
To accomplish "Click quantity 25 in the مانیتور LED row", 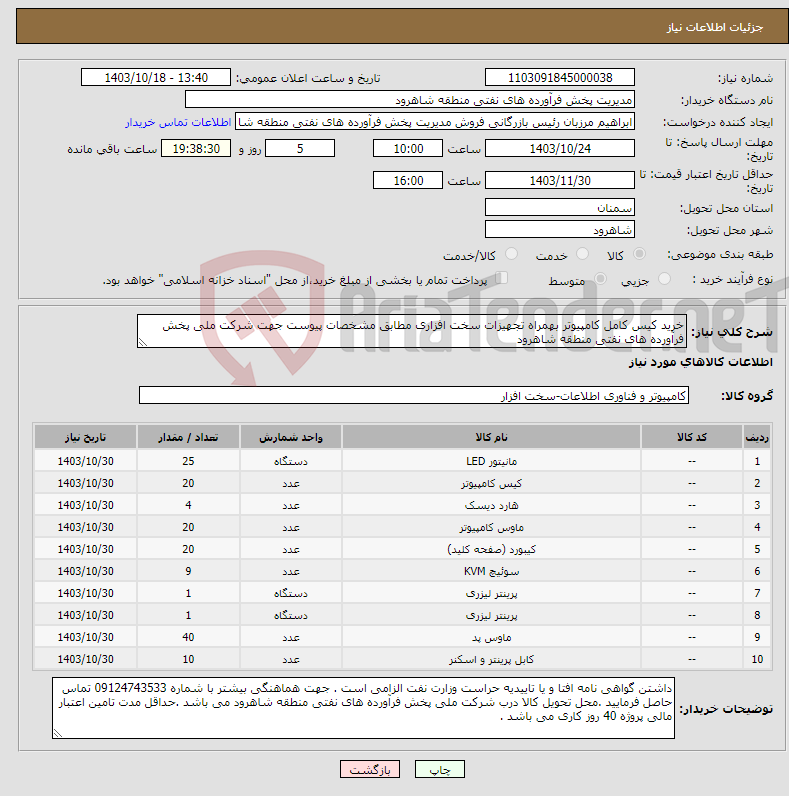I will [188, 461].
